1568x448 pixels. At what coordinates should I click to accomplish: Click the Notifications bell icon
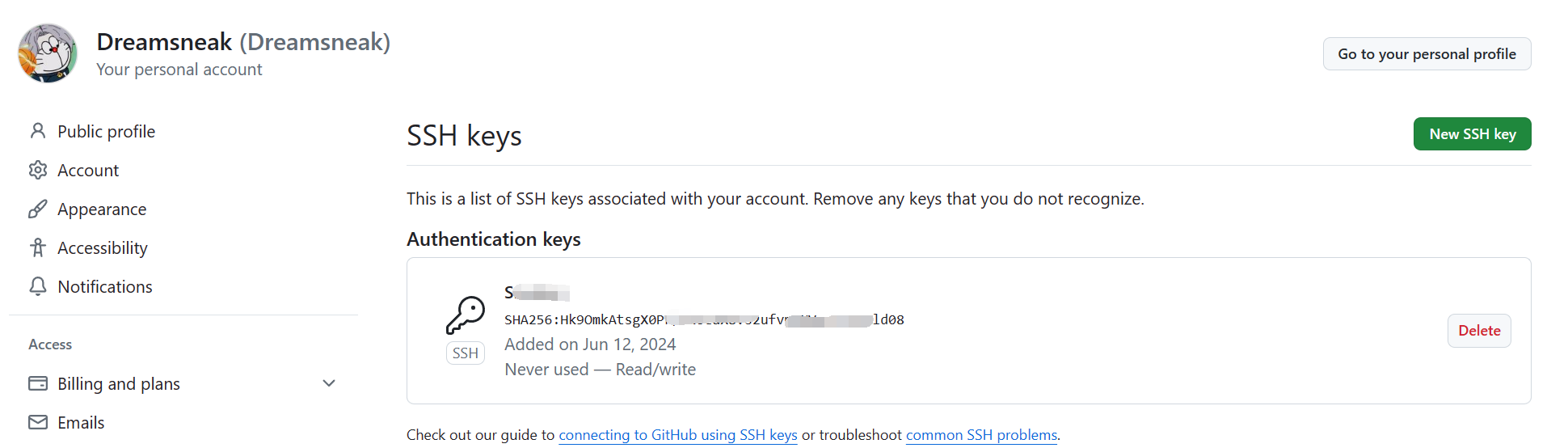coord(38,286)
